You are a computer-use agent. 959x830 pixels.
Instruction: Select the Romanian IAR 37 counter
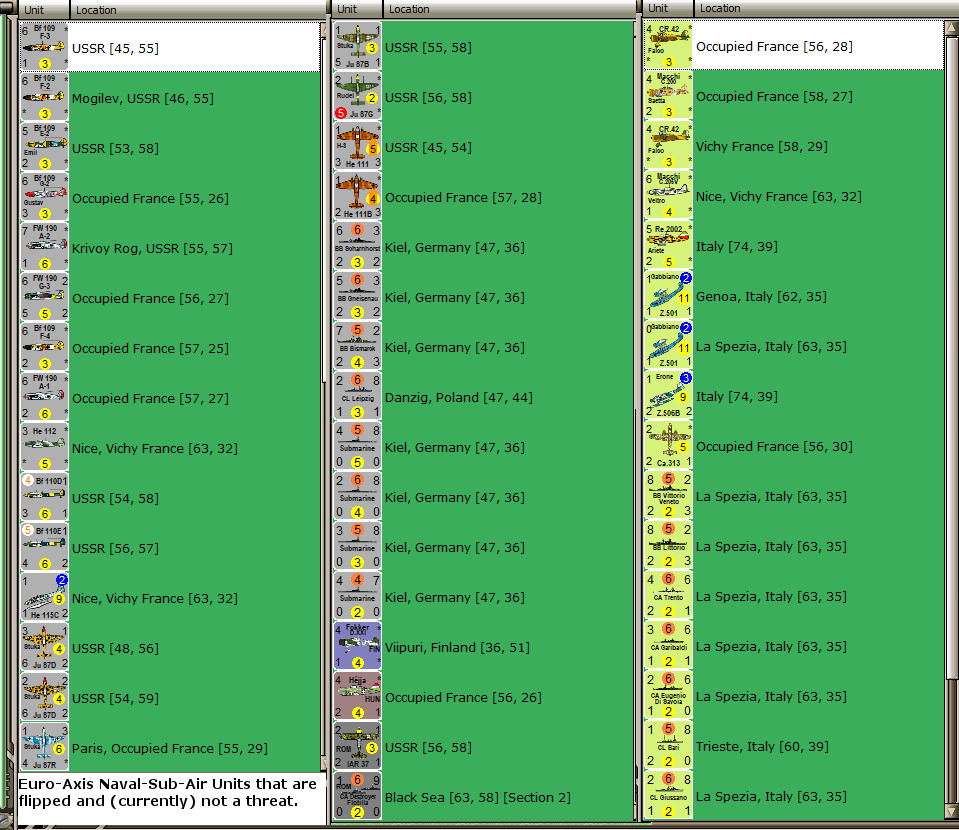coord(357,746)
